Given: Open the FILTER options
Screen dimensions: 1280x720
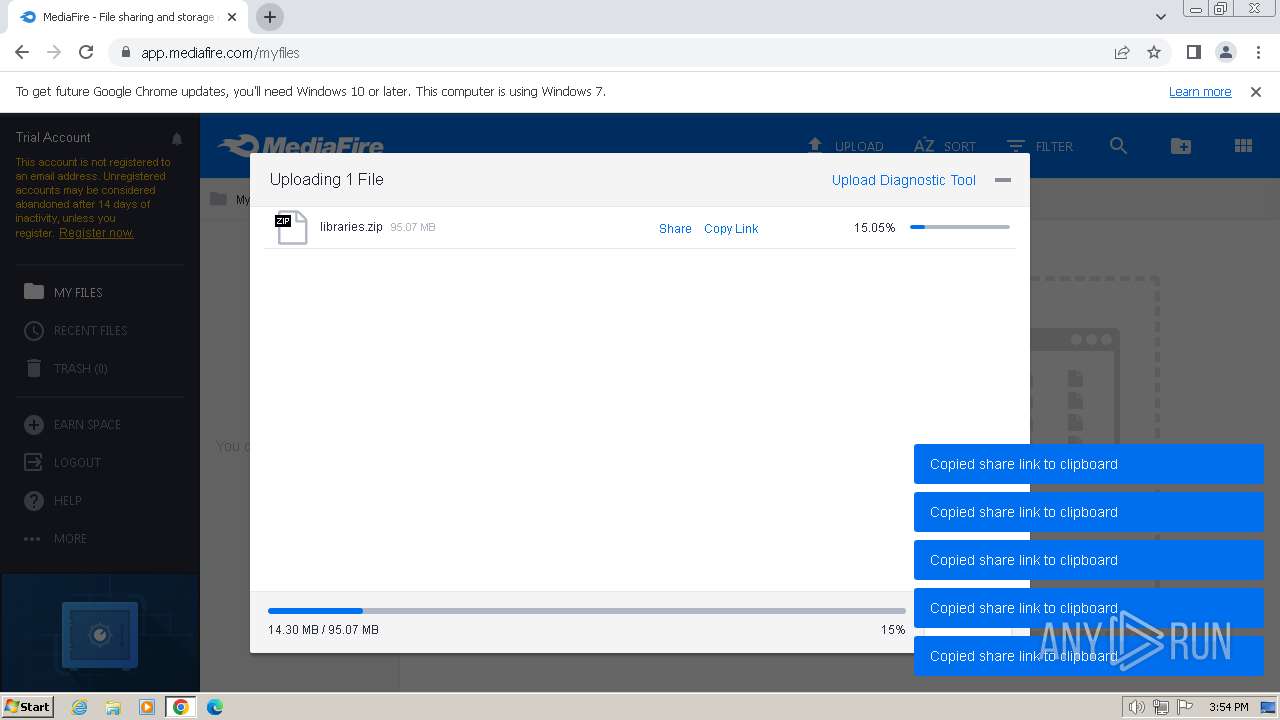Looking at the screenshot, I should 1040,146.
